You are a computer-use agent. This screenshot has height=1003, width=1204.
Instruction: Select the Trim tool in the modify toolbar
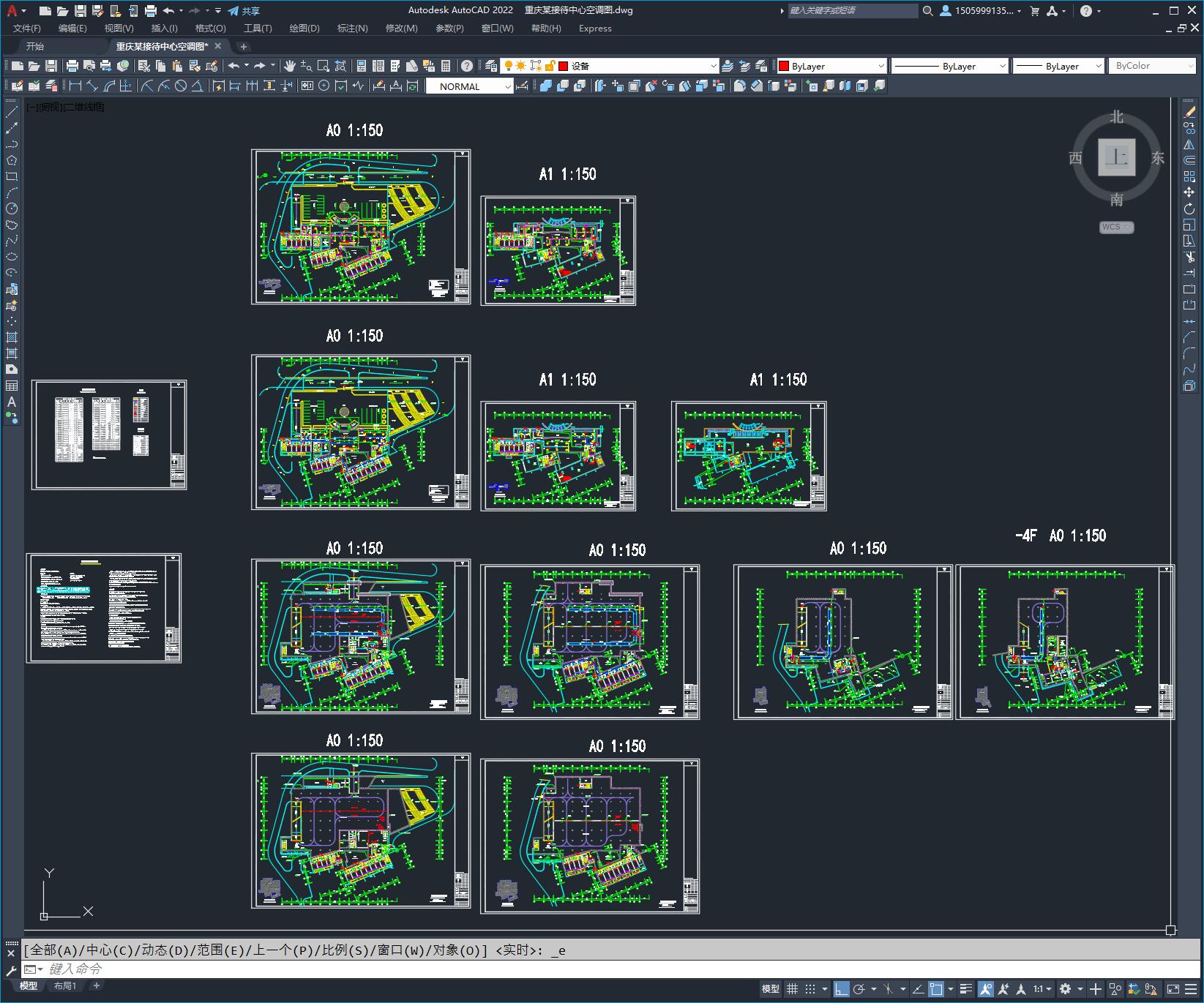1189,257
